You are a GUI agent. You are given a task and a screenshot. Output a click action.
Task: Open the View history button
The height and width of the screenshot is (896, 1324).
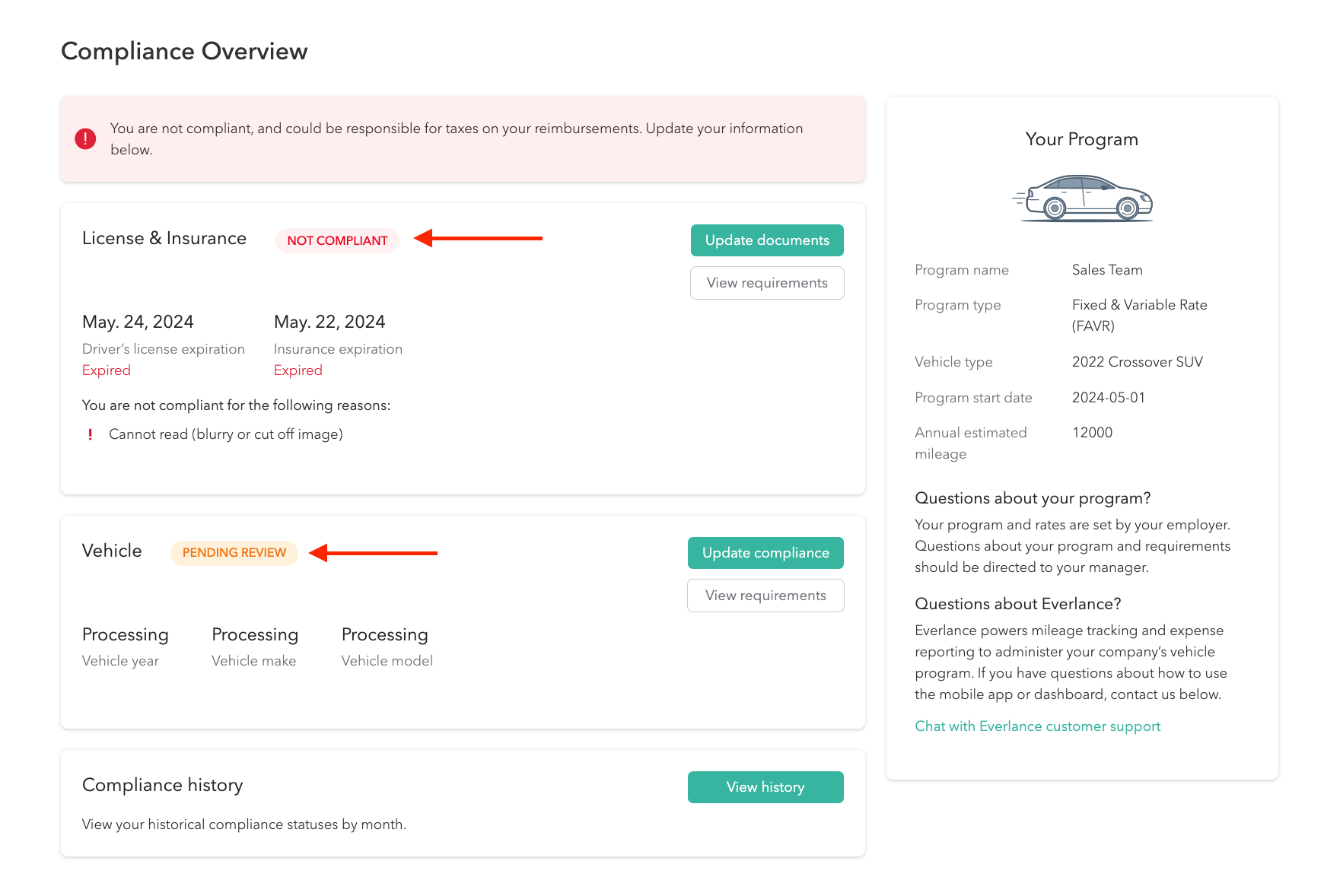pyautogui.click(x=765, y=787)
